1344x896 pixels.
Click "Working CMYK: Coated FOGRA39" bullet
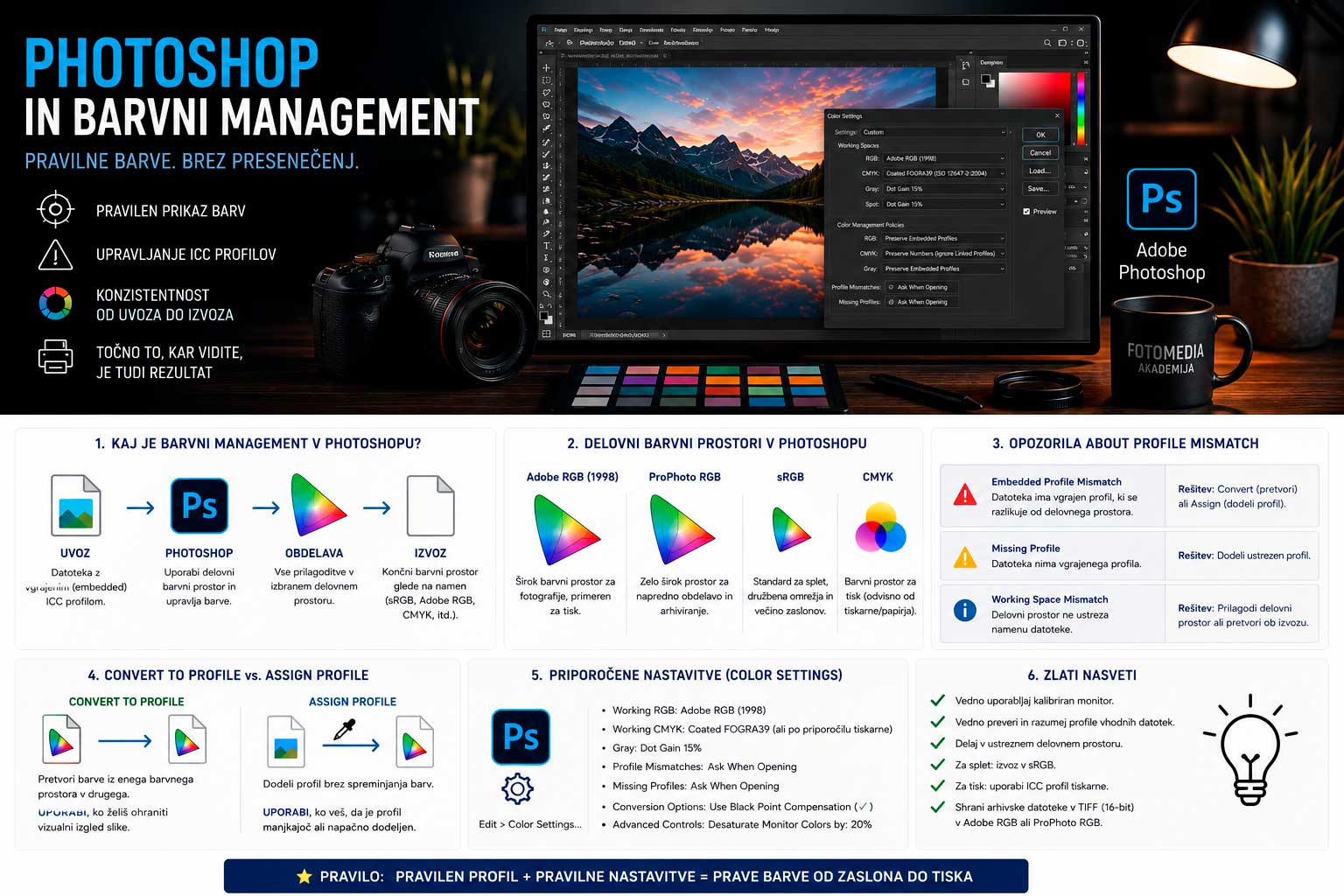(752, 729)
